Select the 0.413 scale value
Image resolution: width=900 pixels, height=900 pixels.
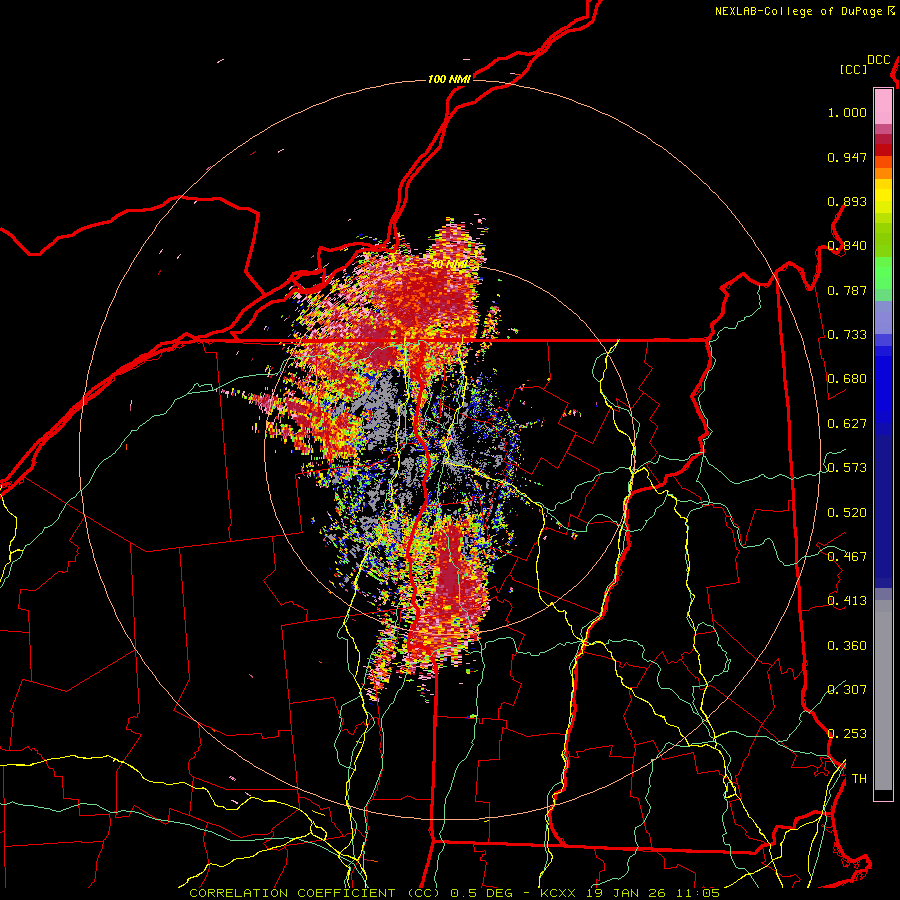click(847, 601)
